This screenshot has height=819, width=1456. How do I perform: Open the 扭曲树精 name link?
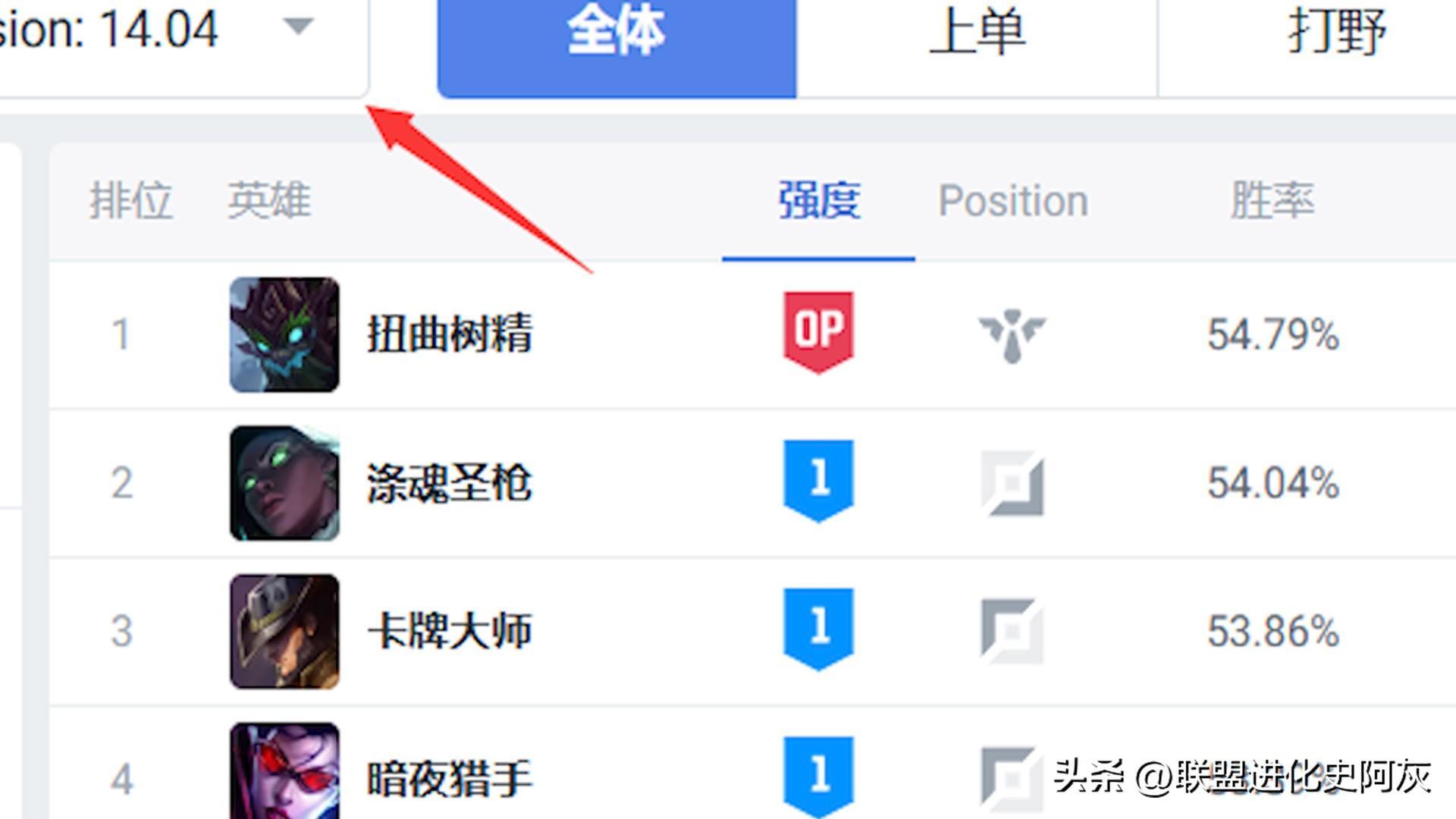(450, 334)
